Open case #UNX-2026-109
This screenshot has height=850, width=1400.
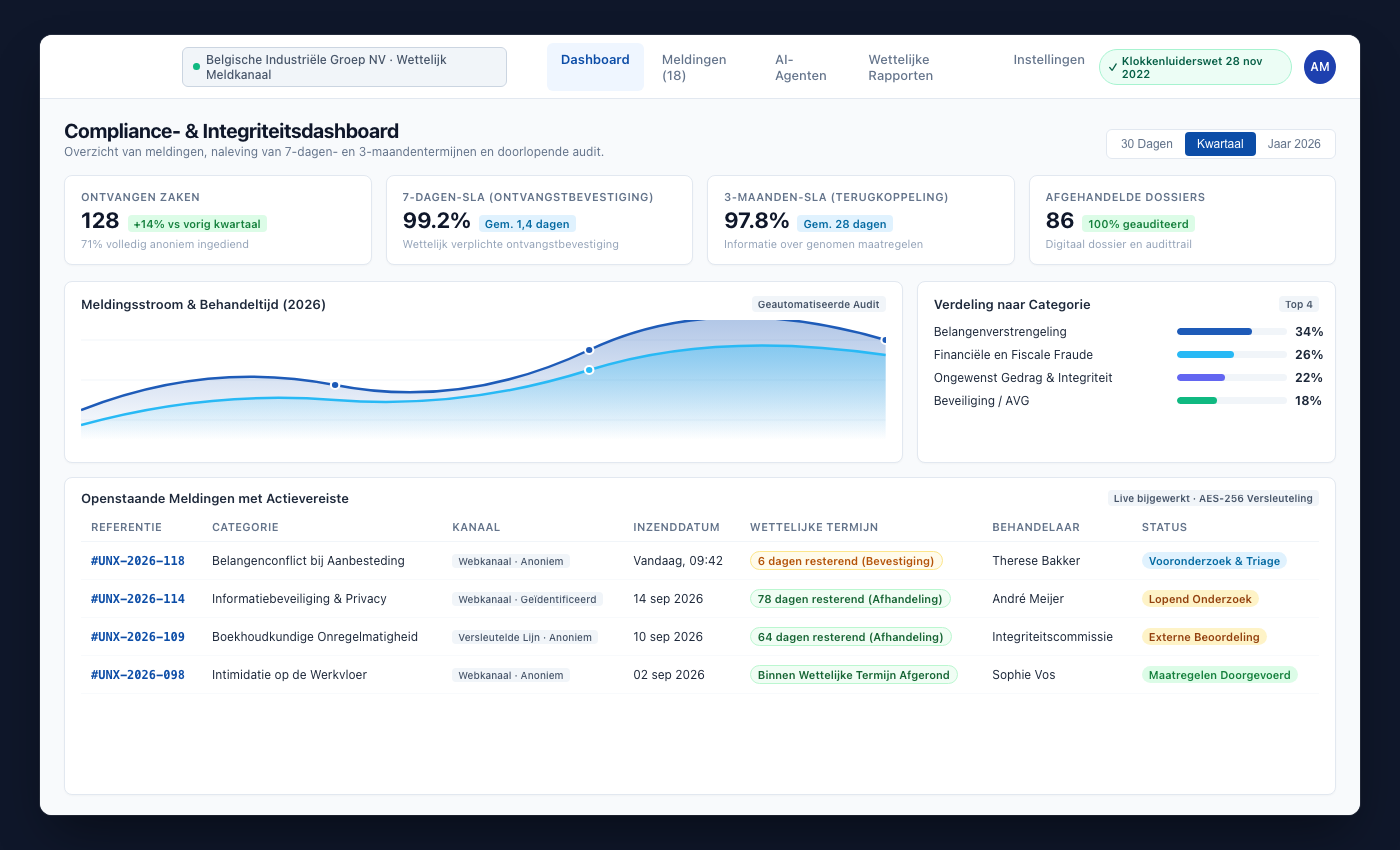138,637
